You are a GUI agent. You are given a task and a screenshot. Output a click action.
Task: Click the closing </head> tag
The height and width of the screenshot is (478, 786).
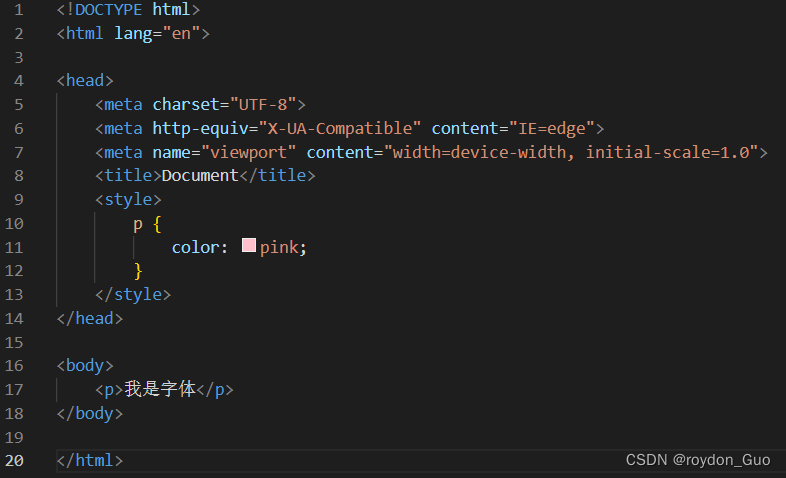[x=90, y=318]
